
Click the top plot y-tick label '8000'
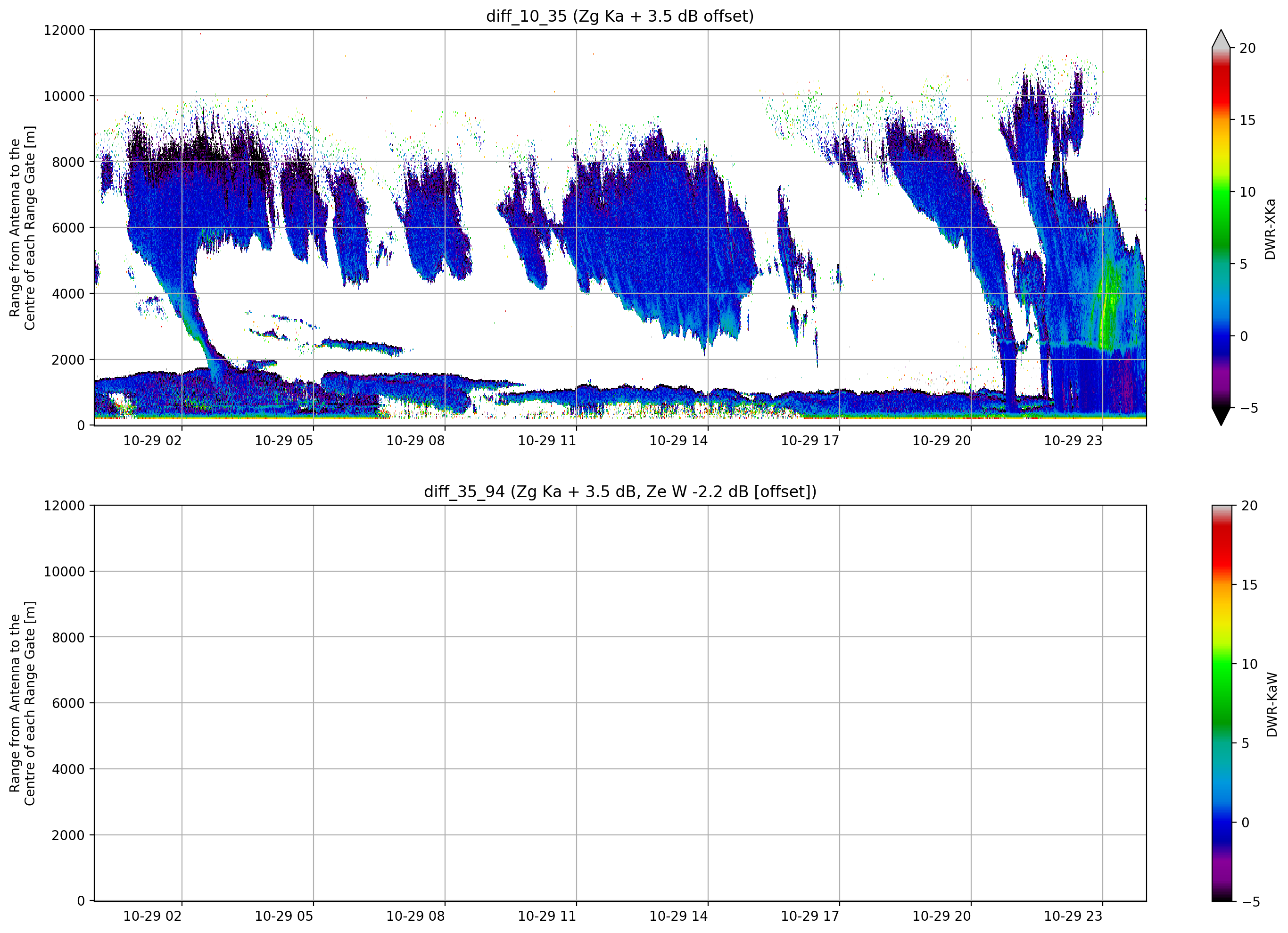tap(68, 162)
